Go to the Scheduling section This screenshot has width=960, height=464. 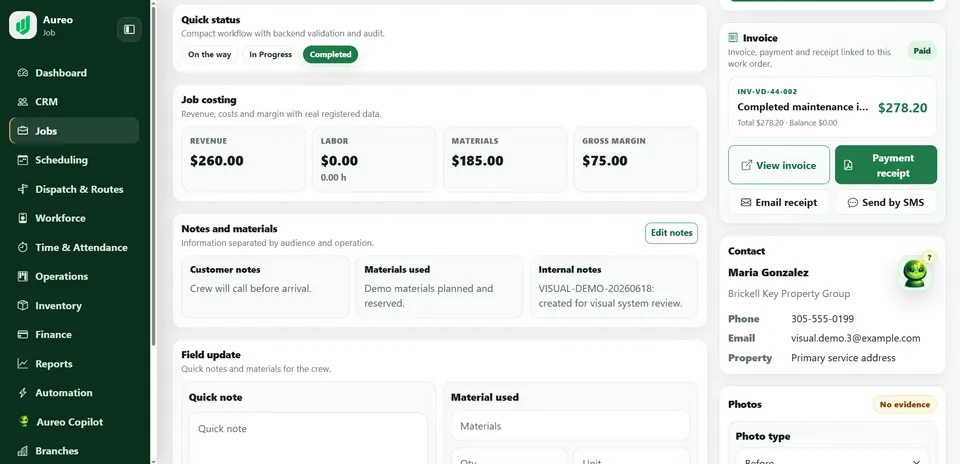tap(74, 160)
